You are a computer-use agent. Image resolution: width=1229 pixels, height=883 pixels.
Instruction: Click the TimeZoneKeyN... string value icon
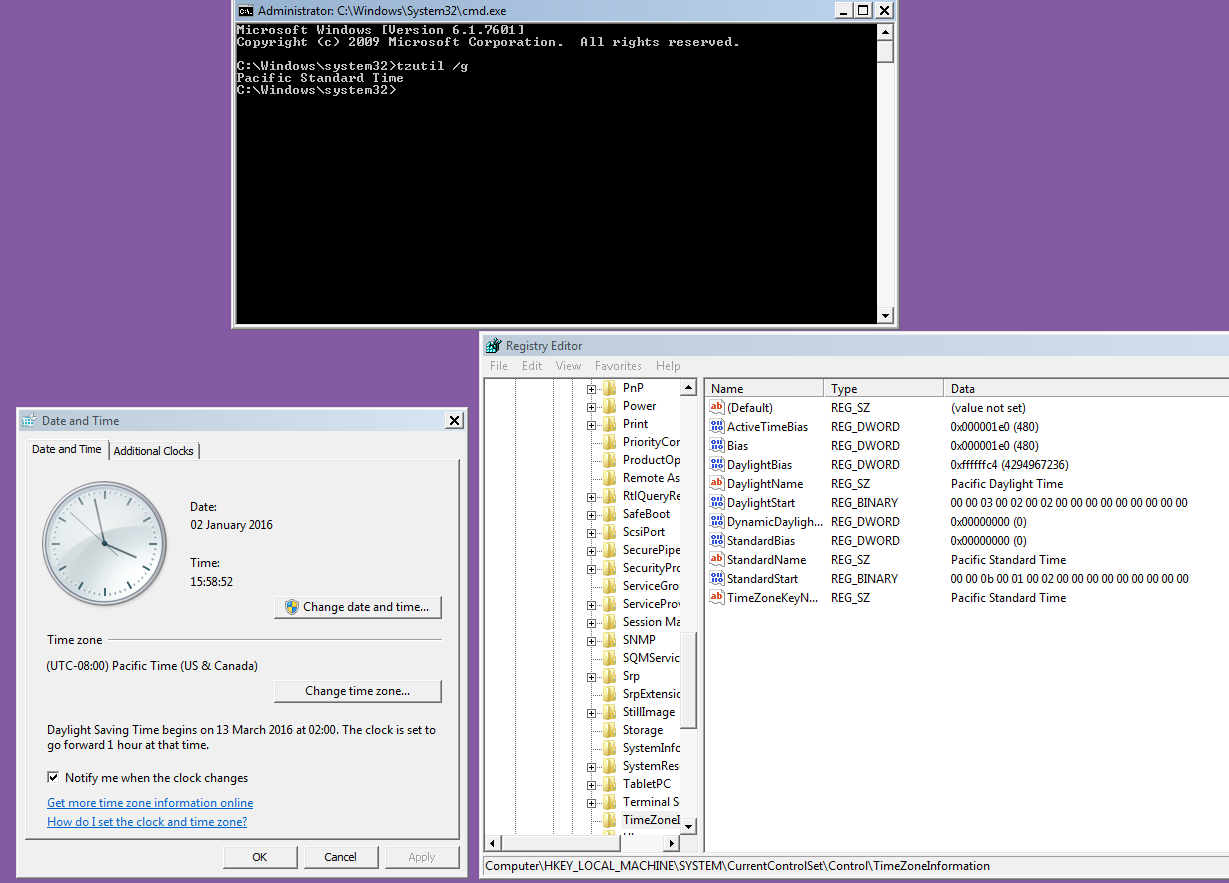(716, 597)
